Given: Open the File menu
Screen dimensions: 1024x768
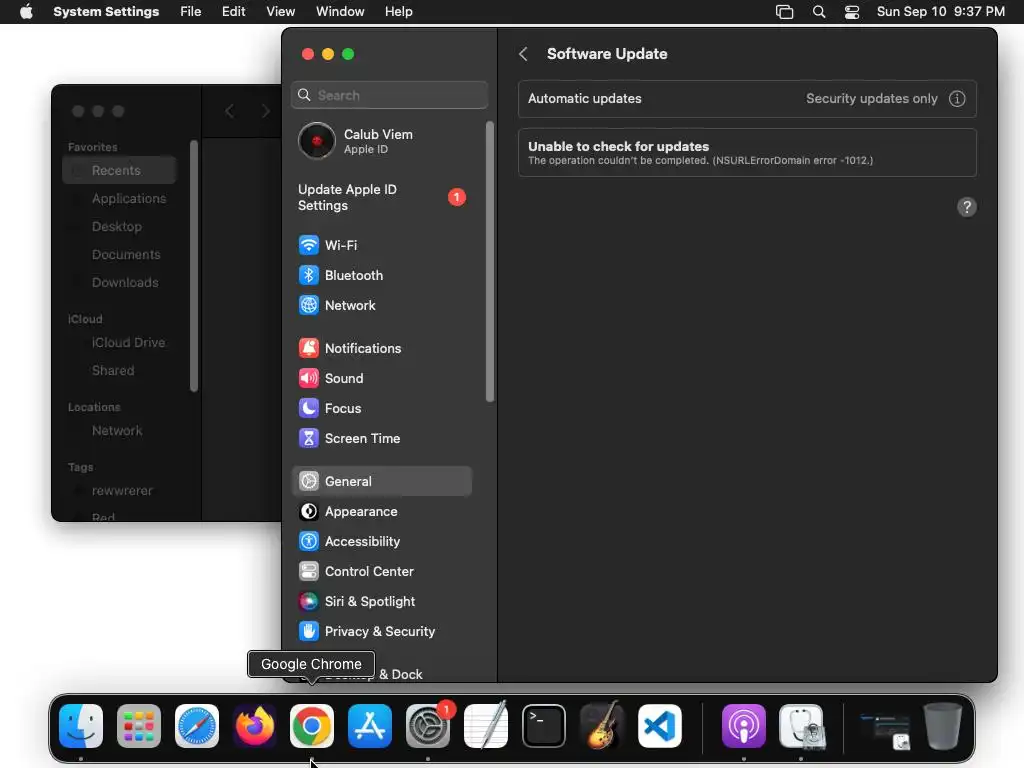Looking at the screenshot, I should click(x=191, y=12).
